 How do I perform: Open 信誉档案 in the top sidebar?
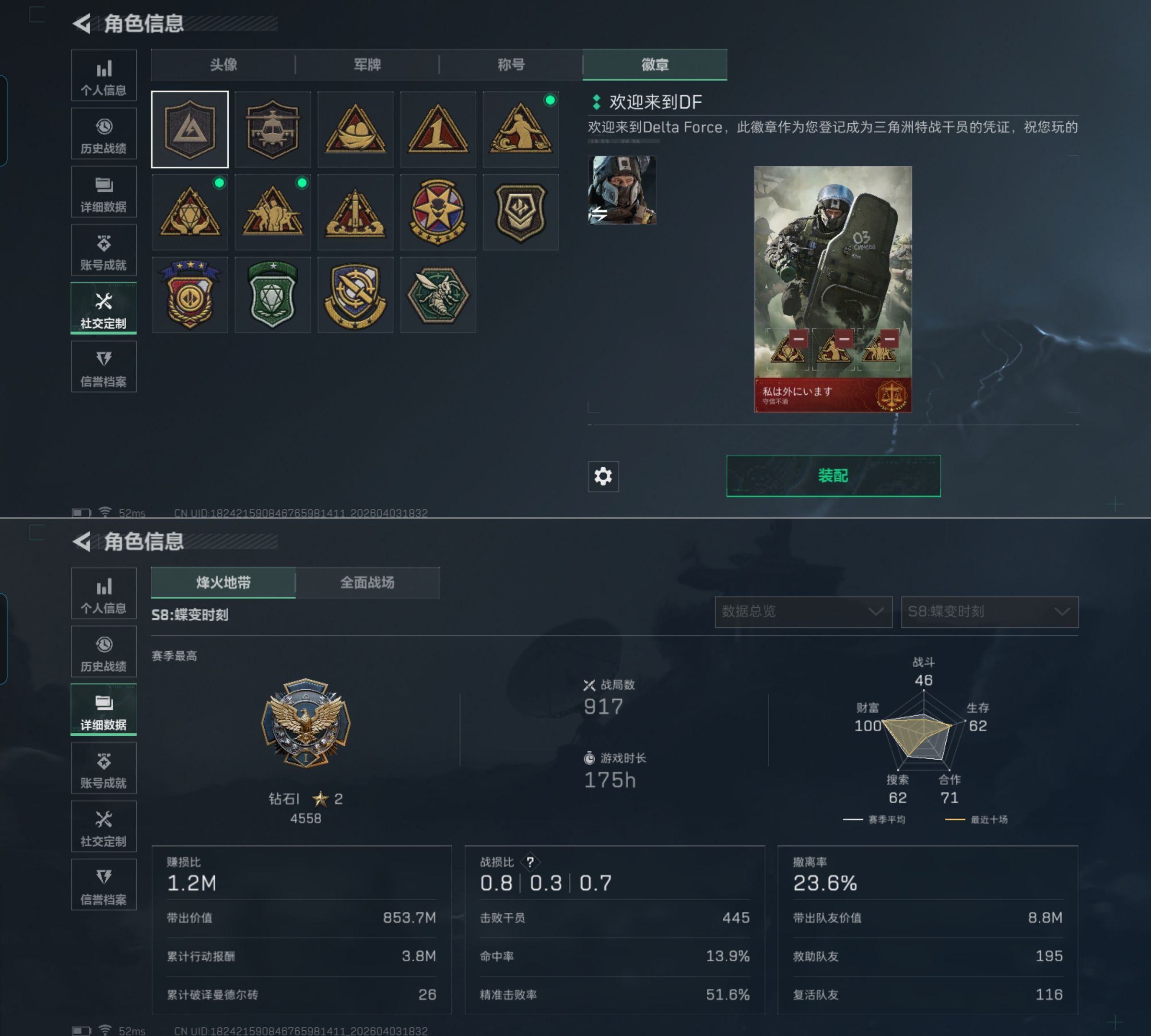pyautogui.click(x=104, y=367)
